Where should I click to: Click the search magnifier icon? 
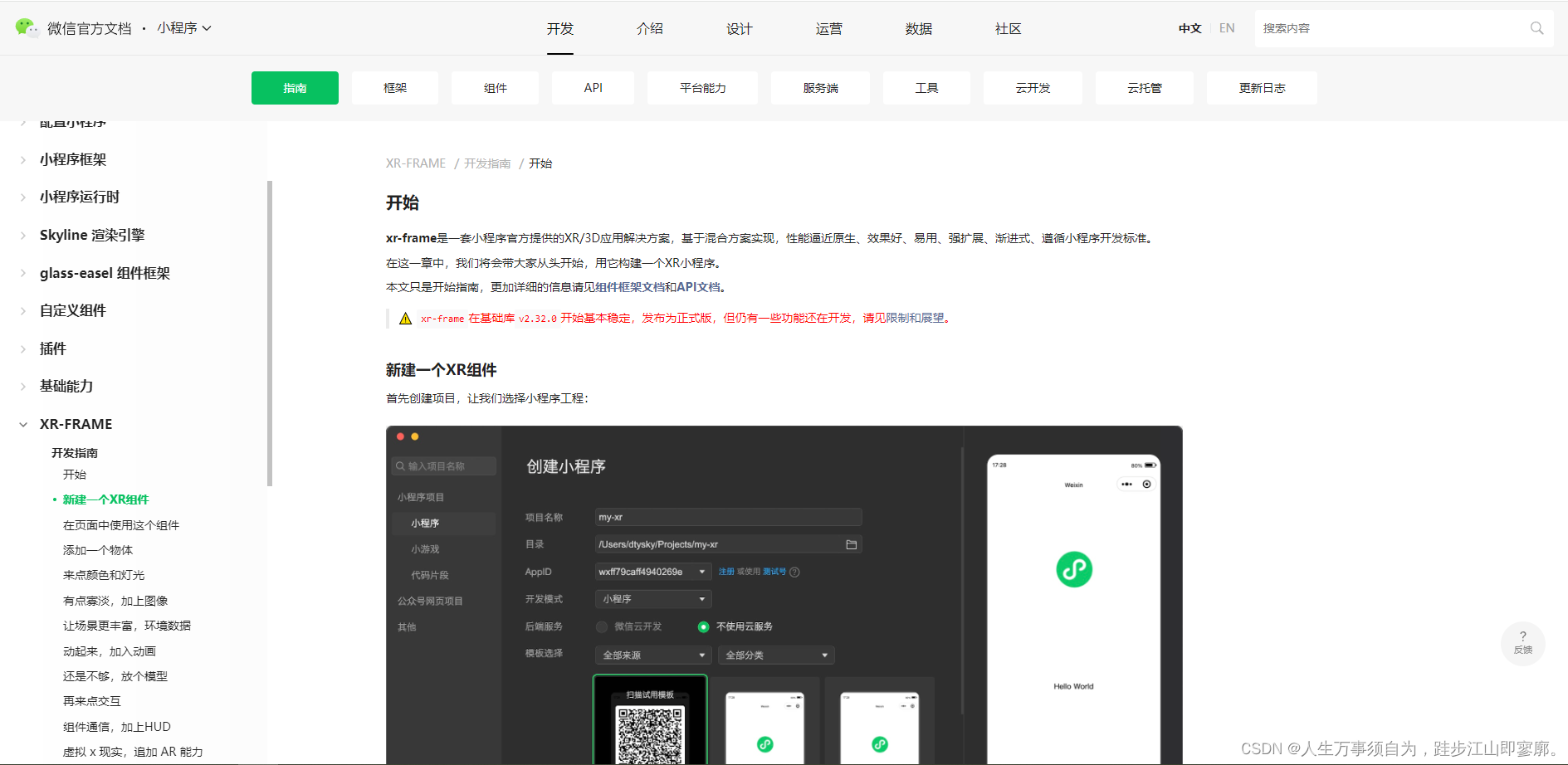coord(1536,27)
